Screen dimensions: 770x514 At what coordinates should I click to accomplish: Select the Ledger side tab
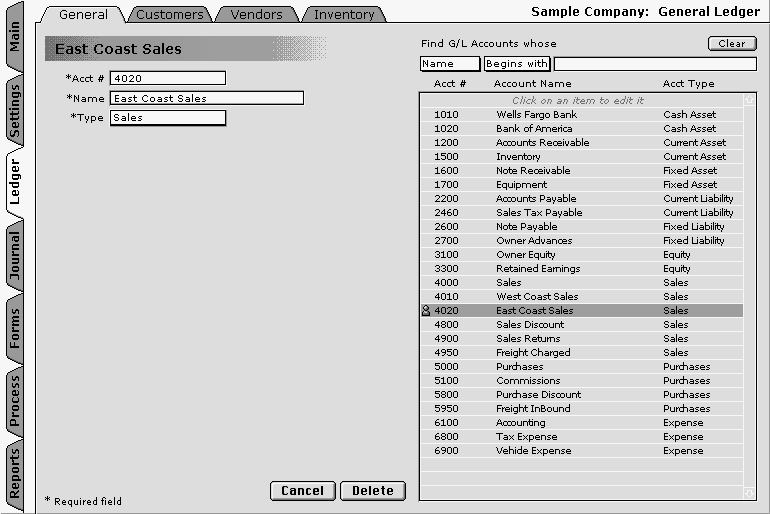pyautogui.click(x=15, y=183)
